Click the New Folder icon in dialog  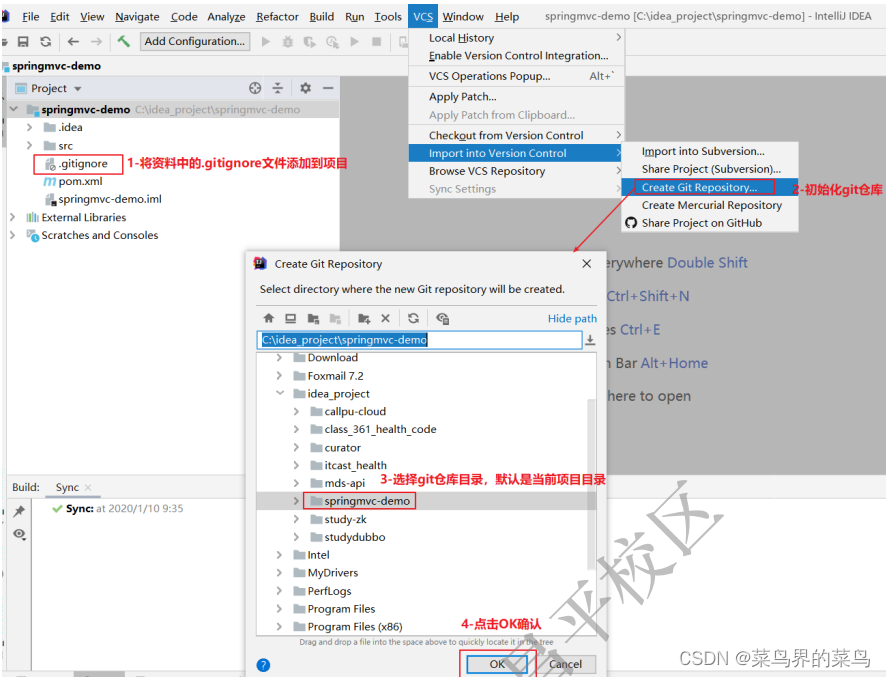[x=364, y=318]
